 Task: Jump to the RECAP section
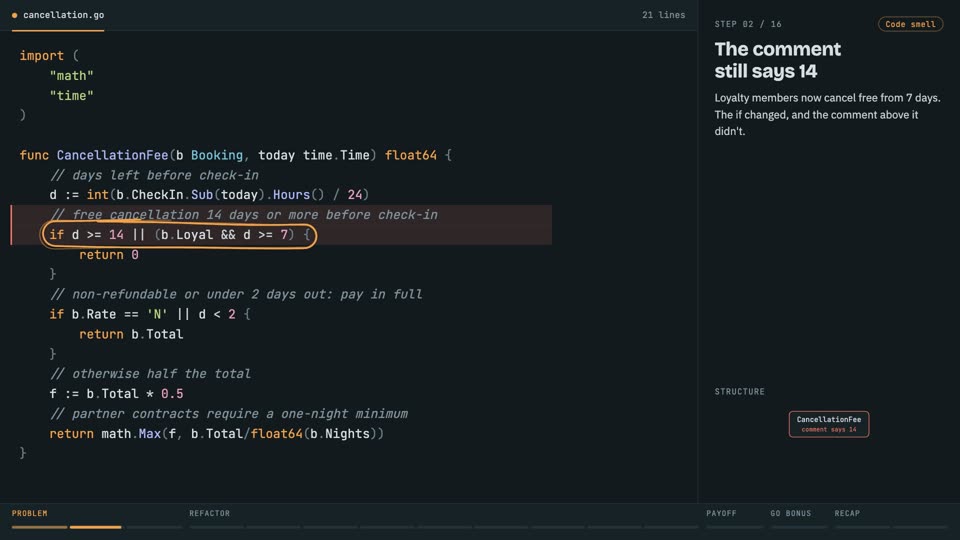847,513
